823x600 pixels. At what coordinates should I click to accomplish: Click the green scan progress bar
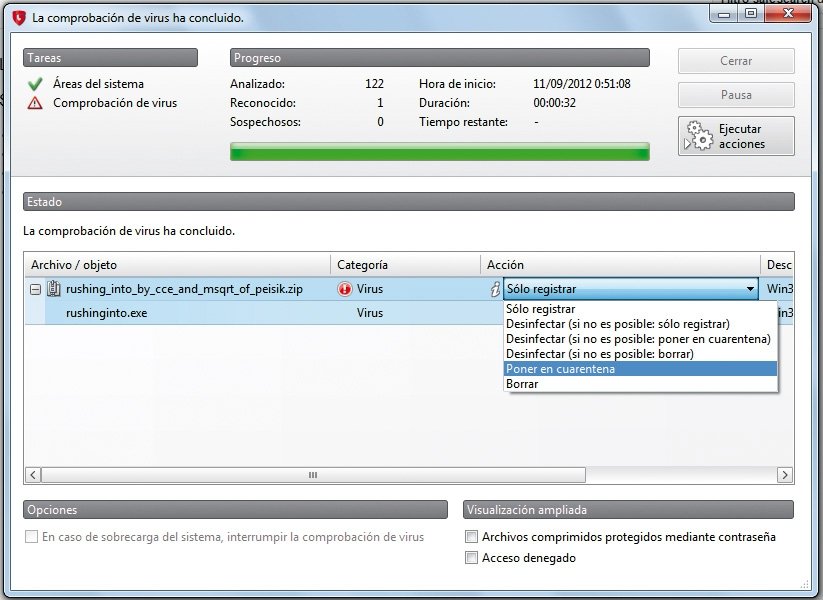coord(440,152)
